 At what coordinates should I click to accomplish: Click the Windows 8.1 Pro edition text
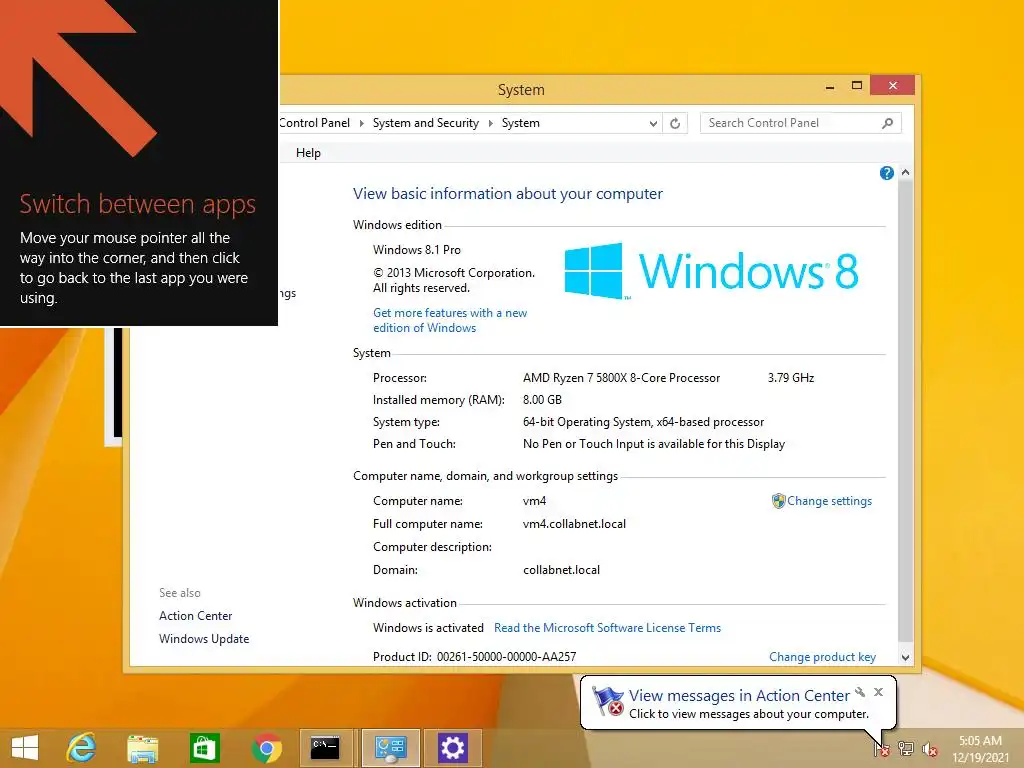417,249
